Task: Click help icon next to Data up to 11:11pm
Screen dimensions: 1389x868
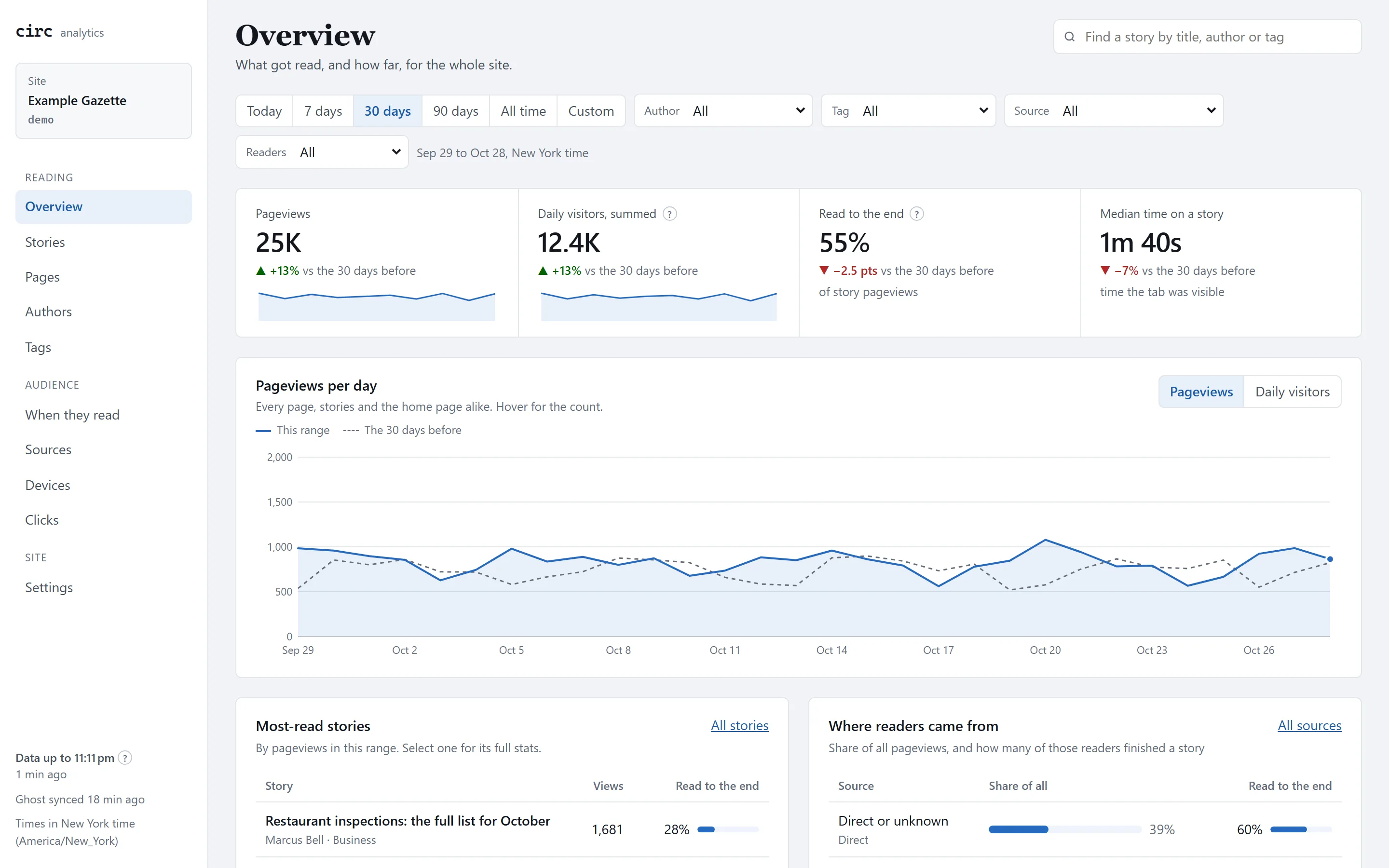Action: click(x=124, y=758)
